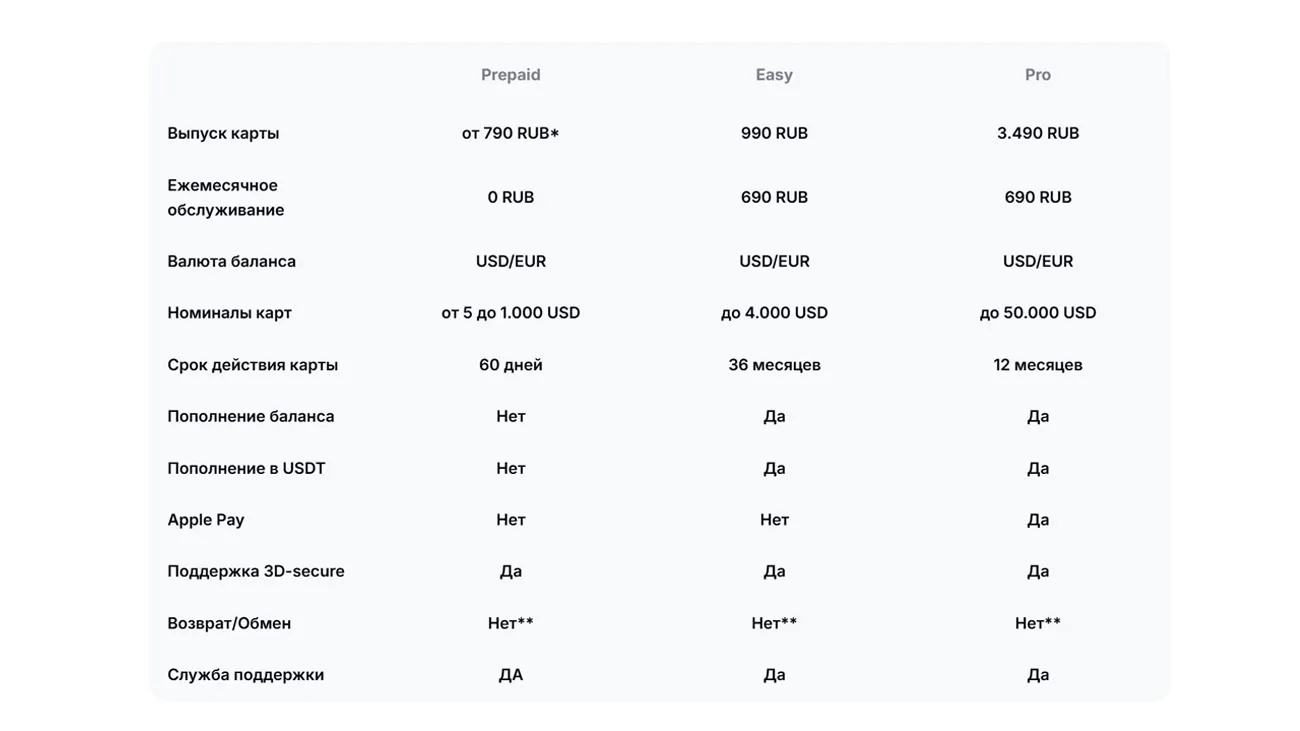Select the Apple Pay row label
This screenshot has width=1300, height=731.
(205, 520)
